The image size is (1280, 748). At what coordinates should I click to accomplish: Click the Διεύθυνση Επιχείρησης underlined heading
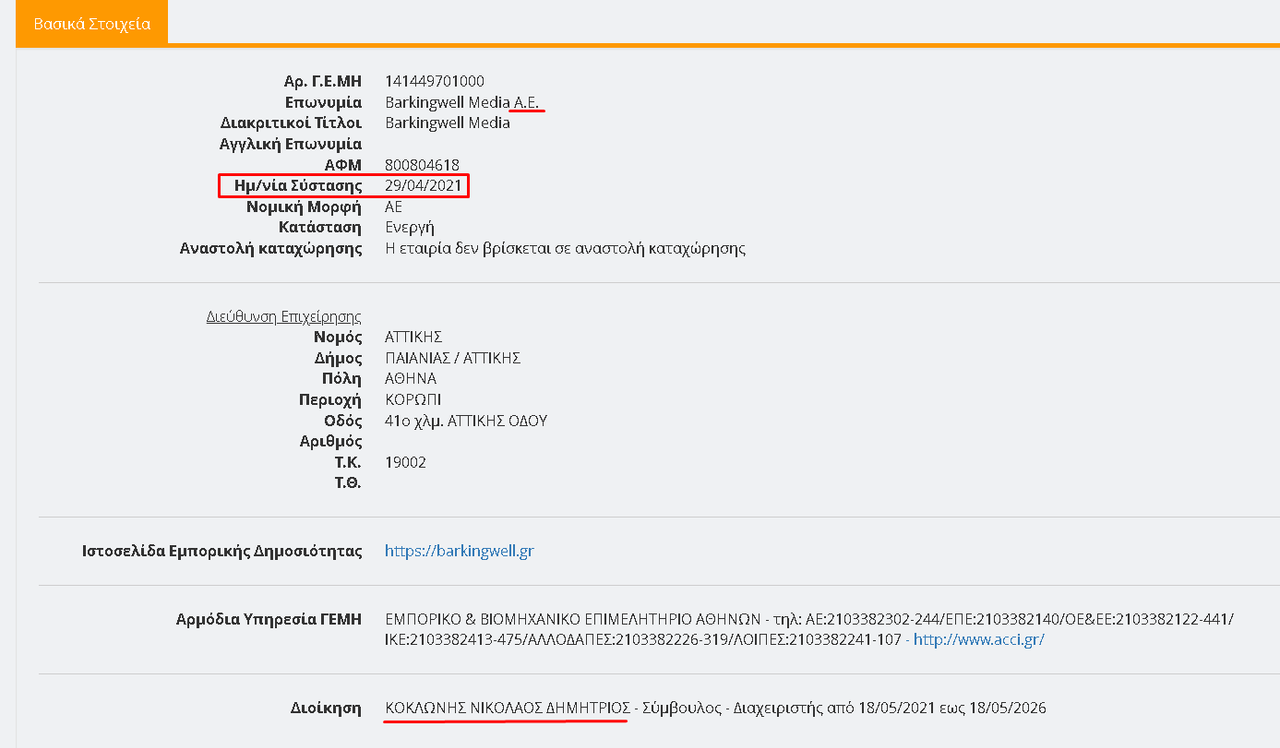[x=284, y=317]
